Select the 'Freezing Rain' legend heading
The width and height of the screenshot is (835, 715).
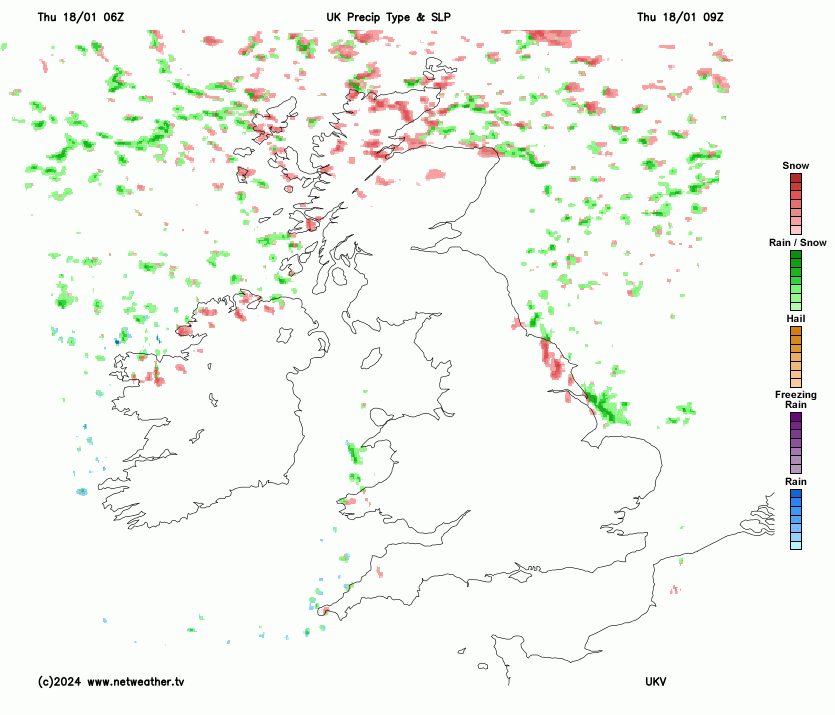pos(796,399)
